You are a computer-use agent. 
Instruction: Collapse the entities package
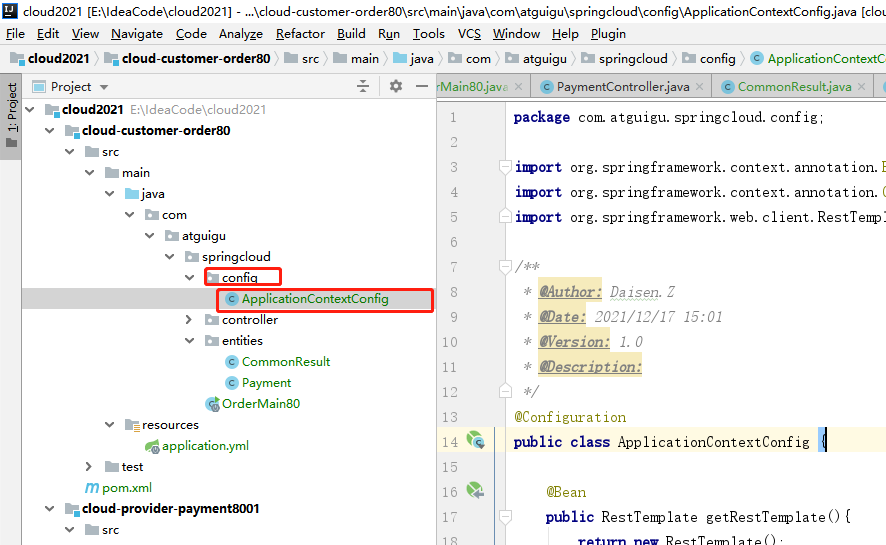coord(189,341)
